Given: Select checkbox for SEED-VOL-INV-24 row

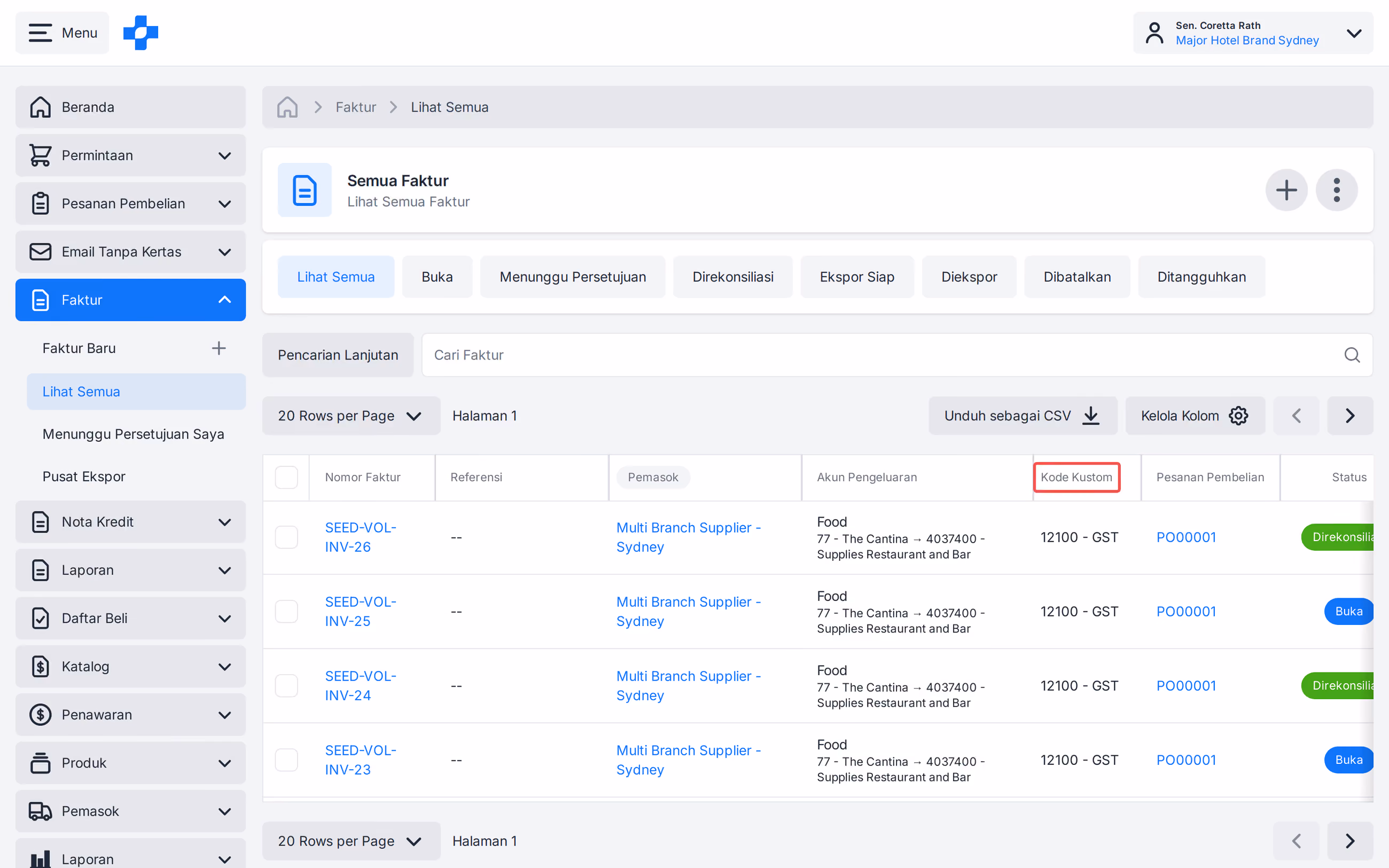Looking at the screenshot, I should tap(286, 685).
